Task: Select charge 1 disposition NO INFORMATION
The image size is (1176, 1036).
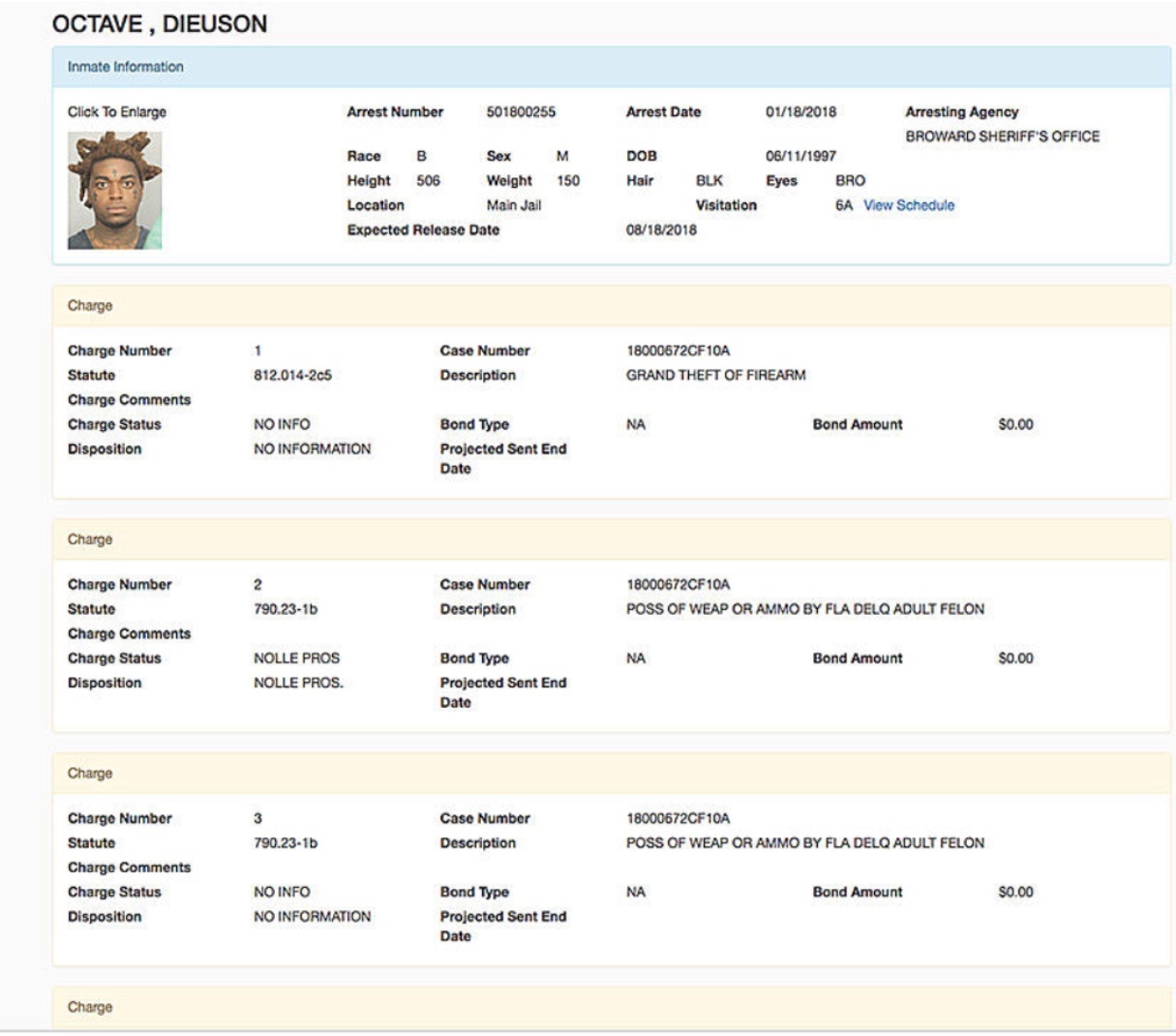Action: click(312, 449)
